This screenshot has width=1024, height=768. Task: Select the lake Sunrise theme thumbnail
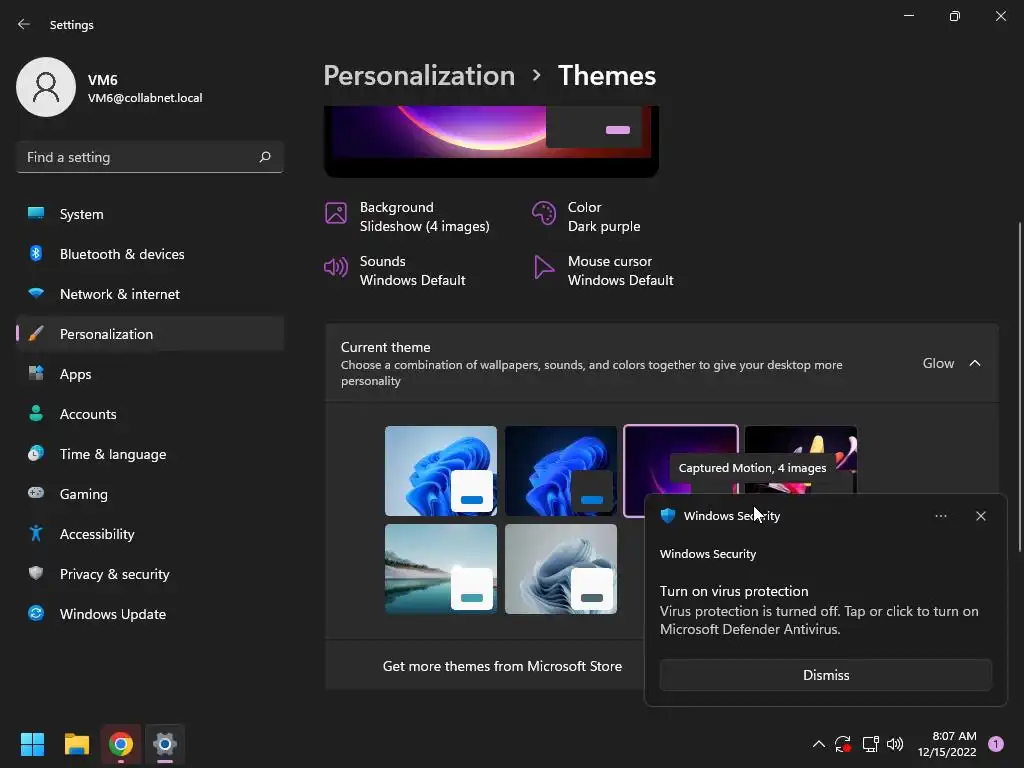(441, 569)
